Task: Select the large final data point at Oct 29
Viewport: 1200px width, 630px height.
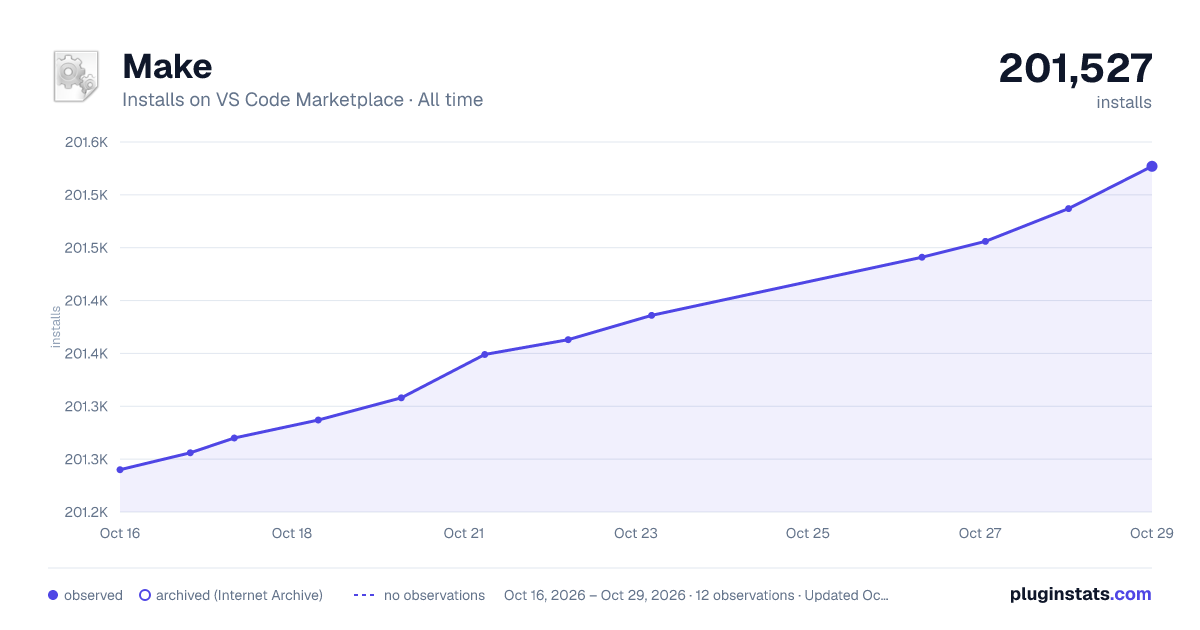Action: (1152, 166)
